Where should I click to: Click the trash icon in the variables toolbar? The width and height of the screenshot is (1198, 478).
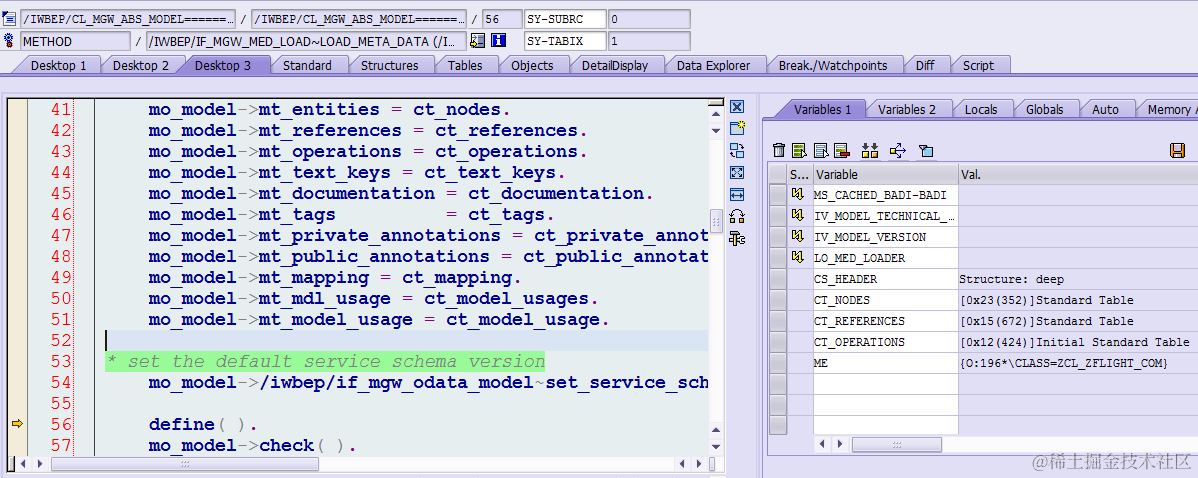click(779, 150)
